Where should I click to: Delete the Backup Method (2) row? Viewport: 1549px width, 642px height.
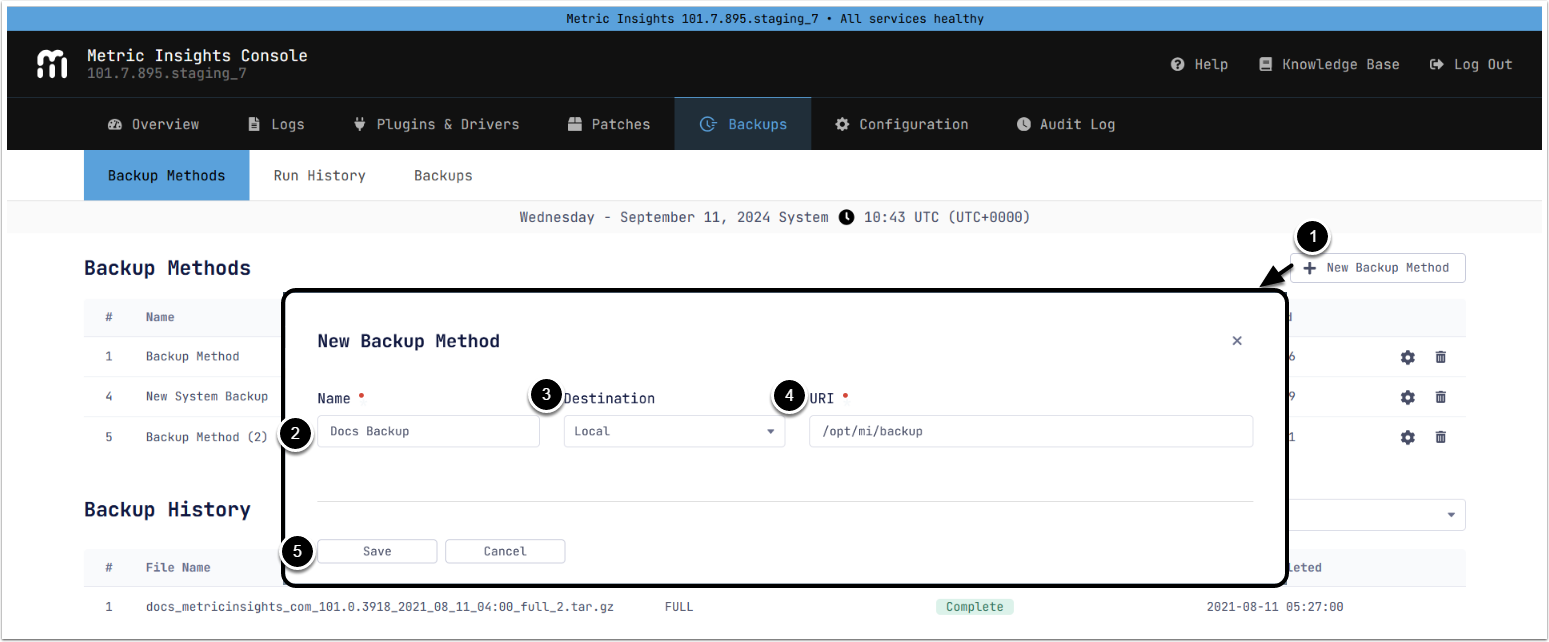(x=1441, y=437)
